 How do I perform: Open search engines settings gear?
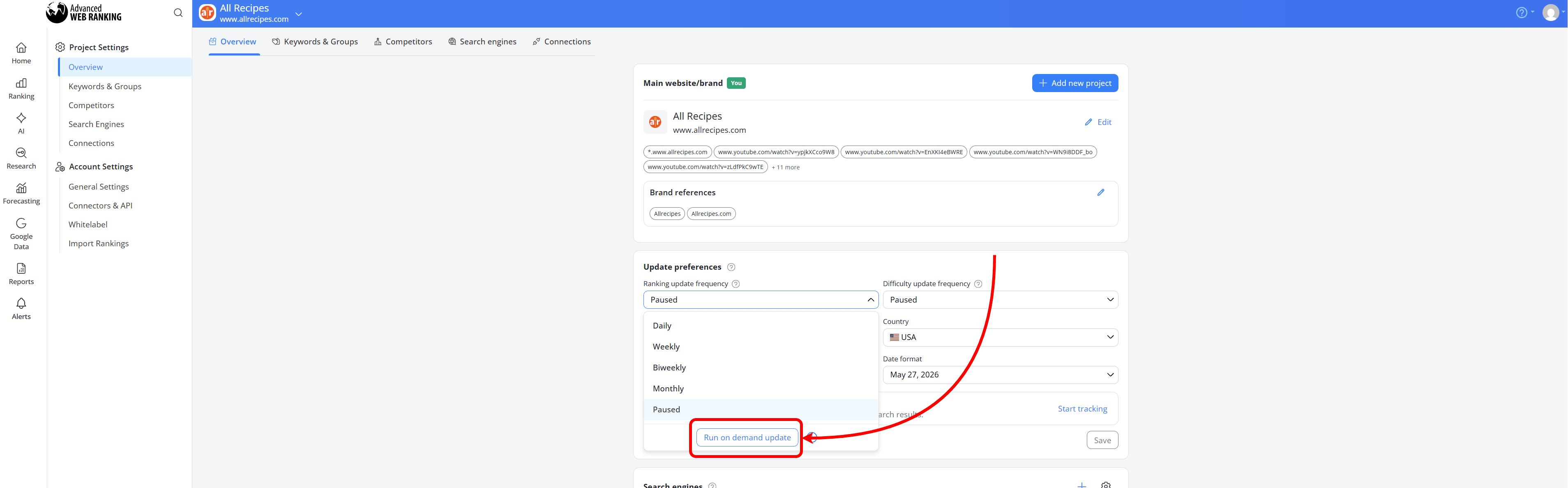tap(1106, 485)
